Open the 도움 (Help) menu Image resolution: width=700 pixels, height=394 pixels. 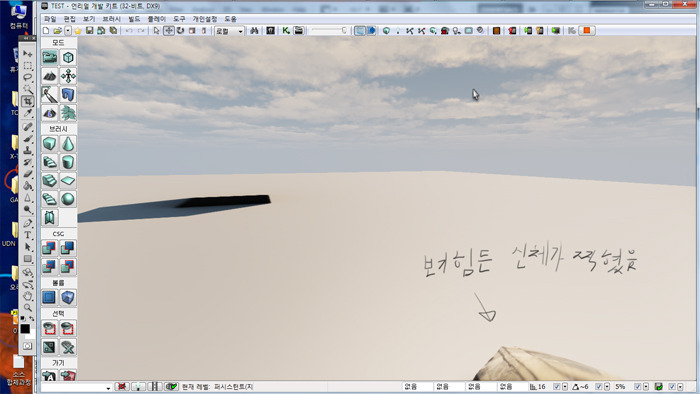click(x=230, y=19)
